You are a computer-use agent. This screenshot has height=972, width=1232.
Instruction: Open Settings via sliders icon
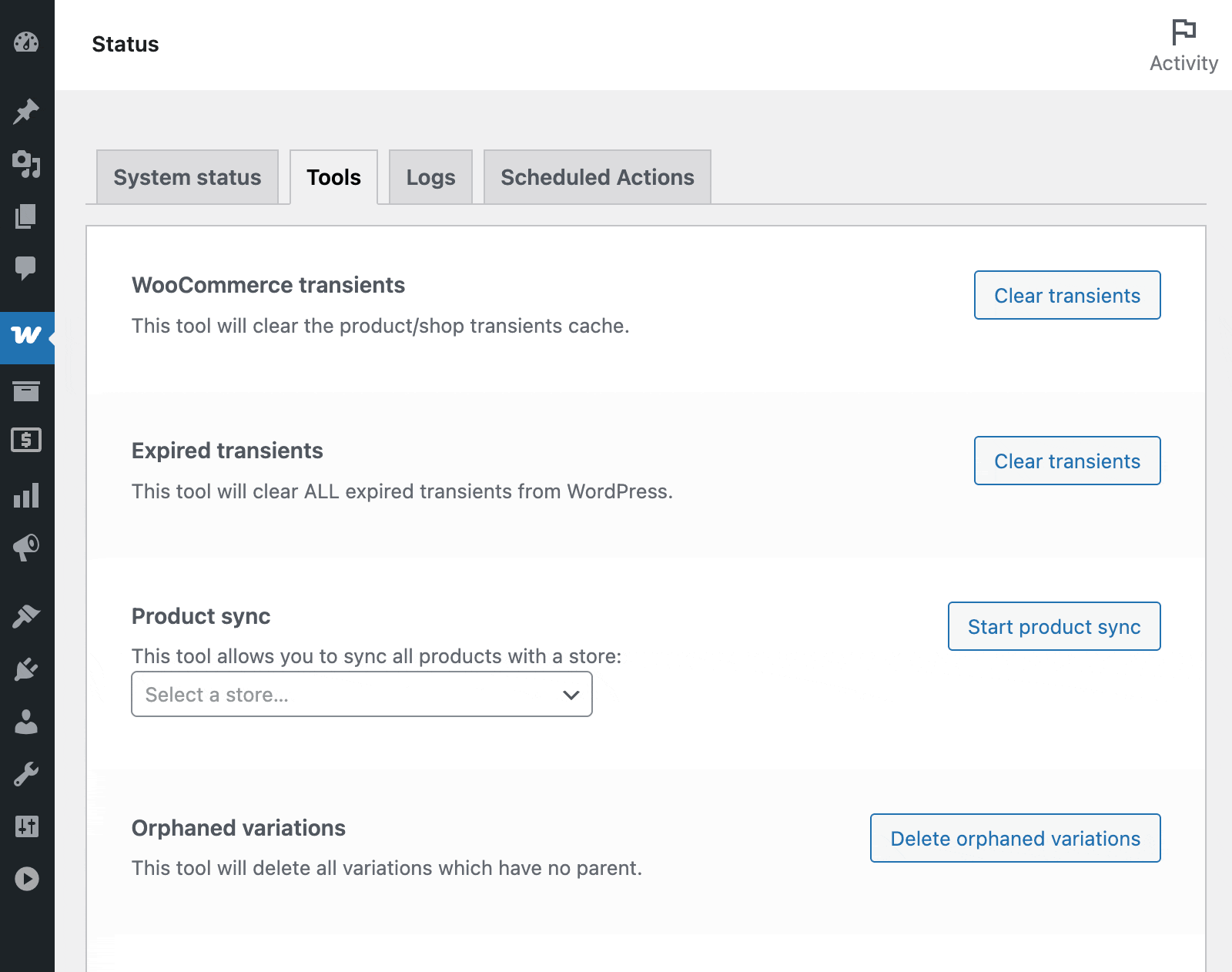pyautogui.click(x=27, y=826)
